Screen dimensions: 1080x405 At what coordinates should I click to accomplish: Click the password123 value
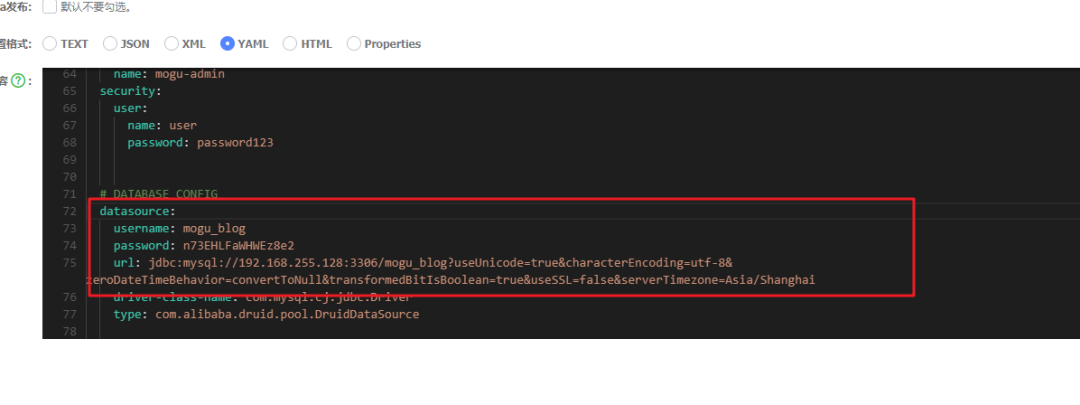[x=235, y=142]
